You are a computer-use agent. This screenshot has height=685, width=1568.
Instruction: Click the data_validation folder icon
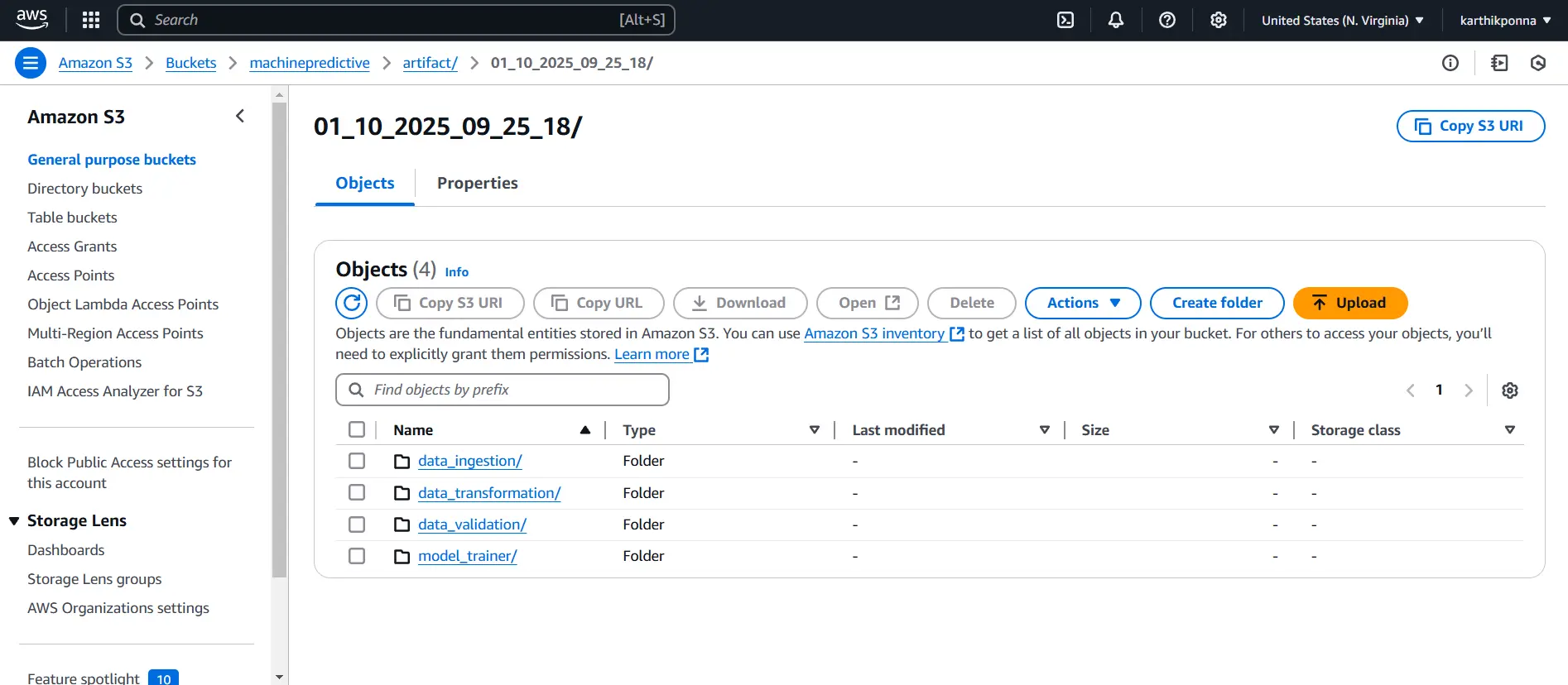click(402, 525)
